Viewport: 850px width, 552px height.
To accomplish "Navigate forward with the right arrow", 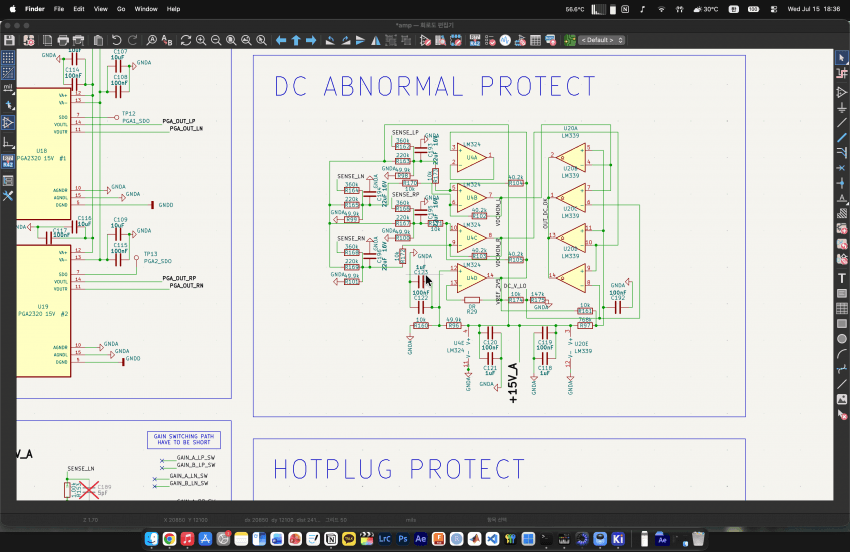I will (311, 40).
